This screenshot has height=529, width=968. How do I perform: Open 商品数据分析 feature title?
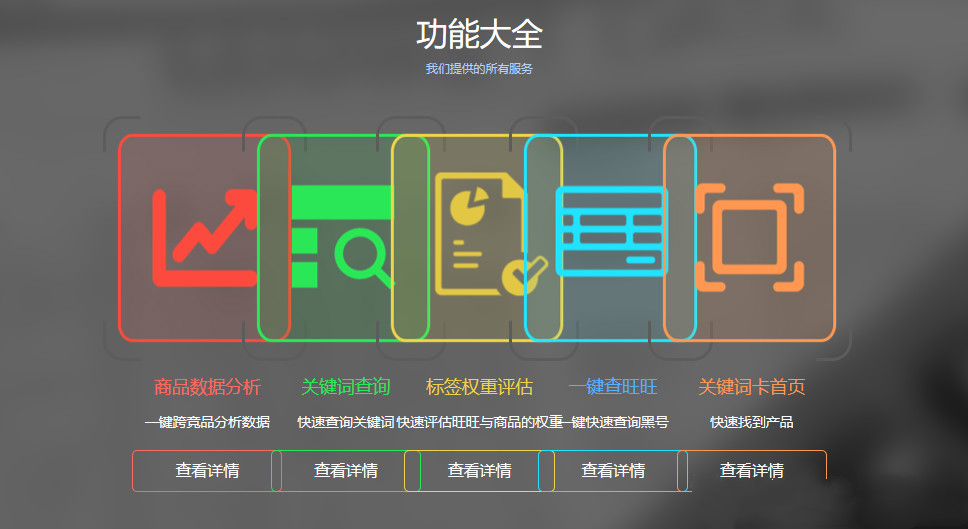(207, 387)
